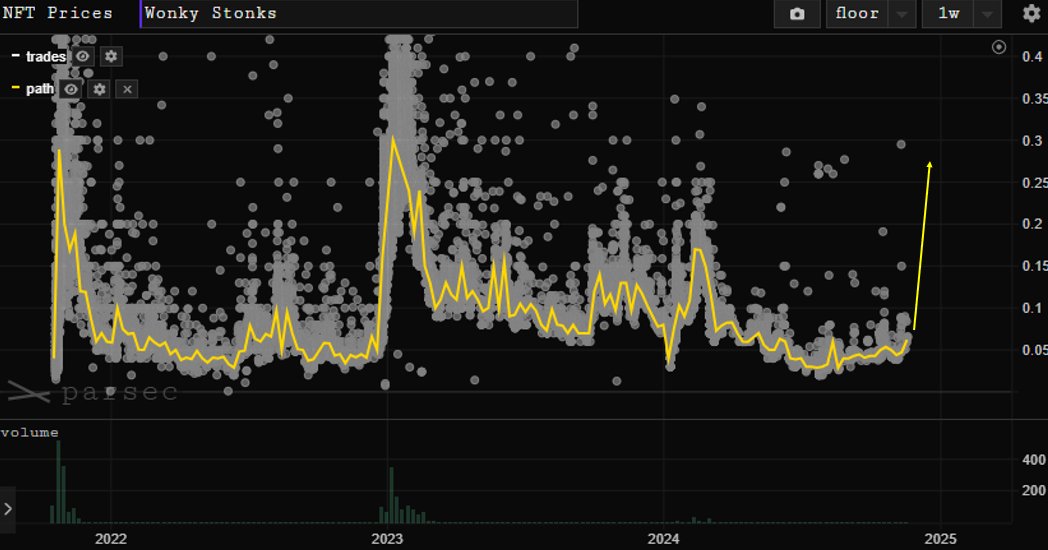
Task: Select the 1w timeframe button
Action: 948,14
